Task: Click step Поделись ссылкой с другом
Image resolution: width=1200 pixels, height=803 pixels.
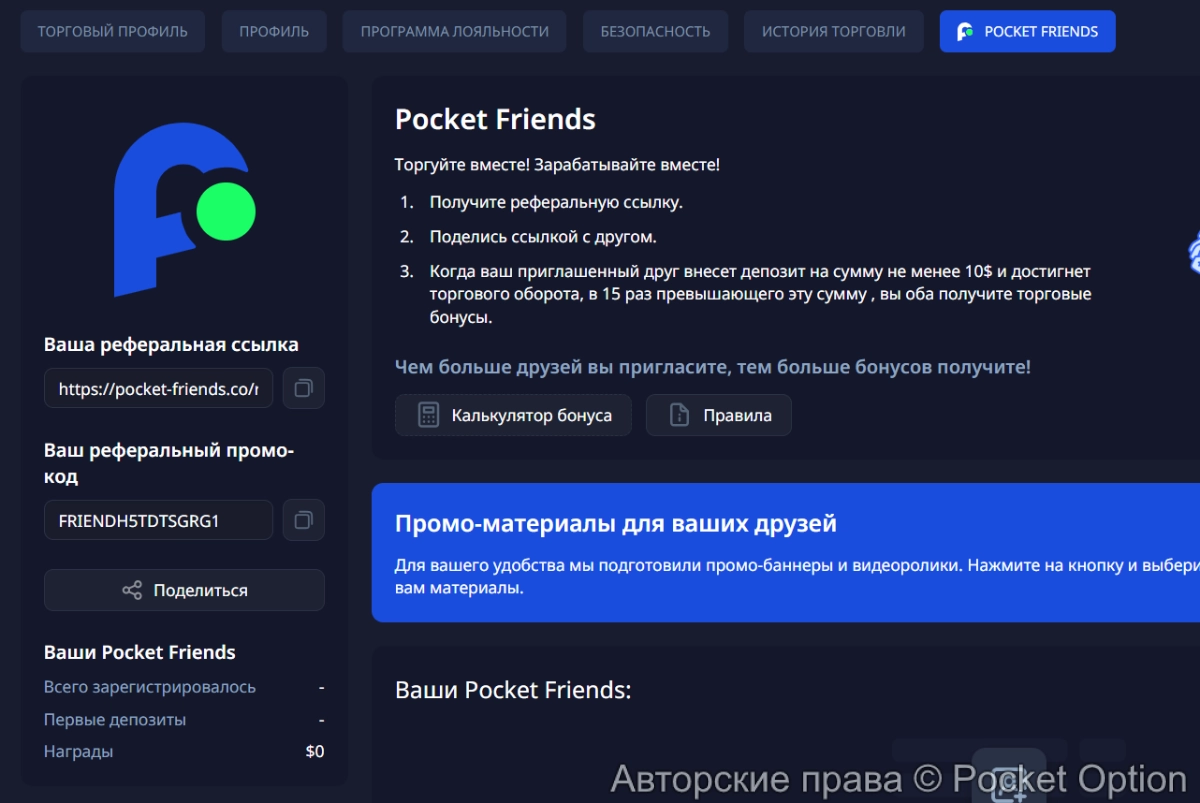Action: coord(543,237)
